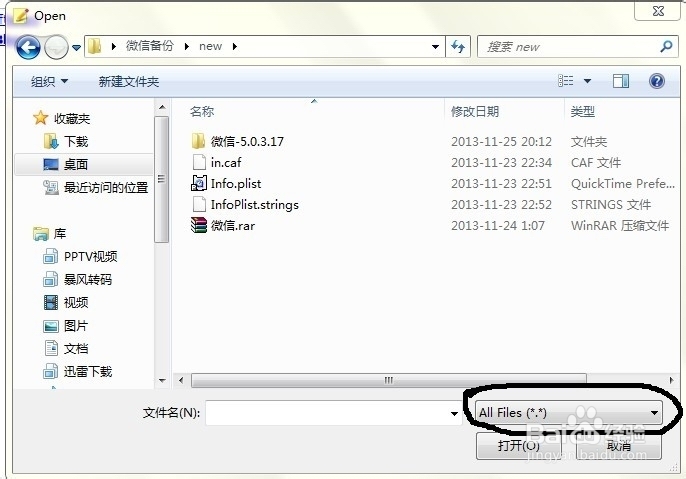Expand the arrow after 微信备份 breadcrumb
This screenshot has width=686, height=479.
coord(187,46)
